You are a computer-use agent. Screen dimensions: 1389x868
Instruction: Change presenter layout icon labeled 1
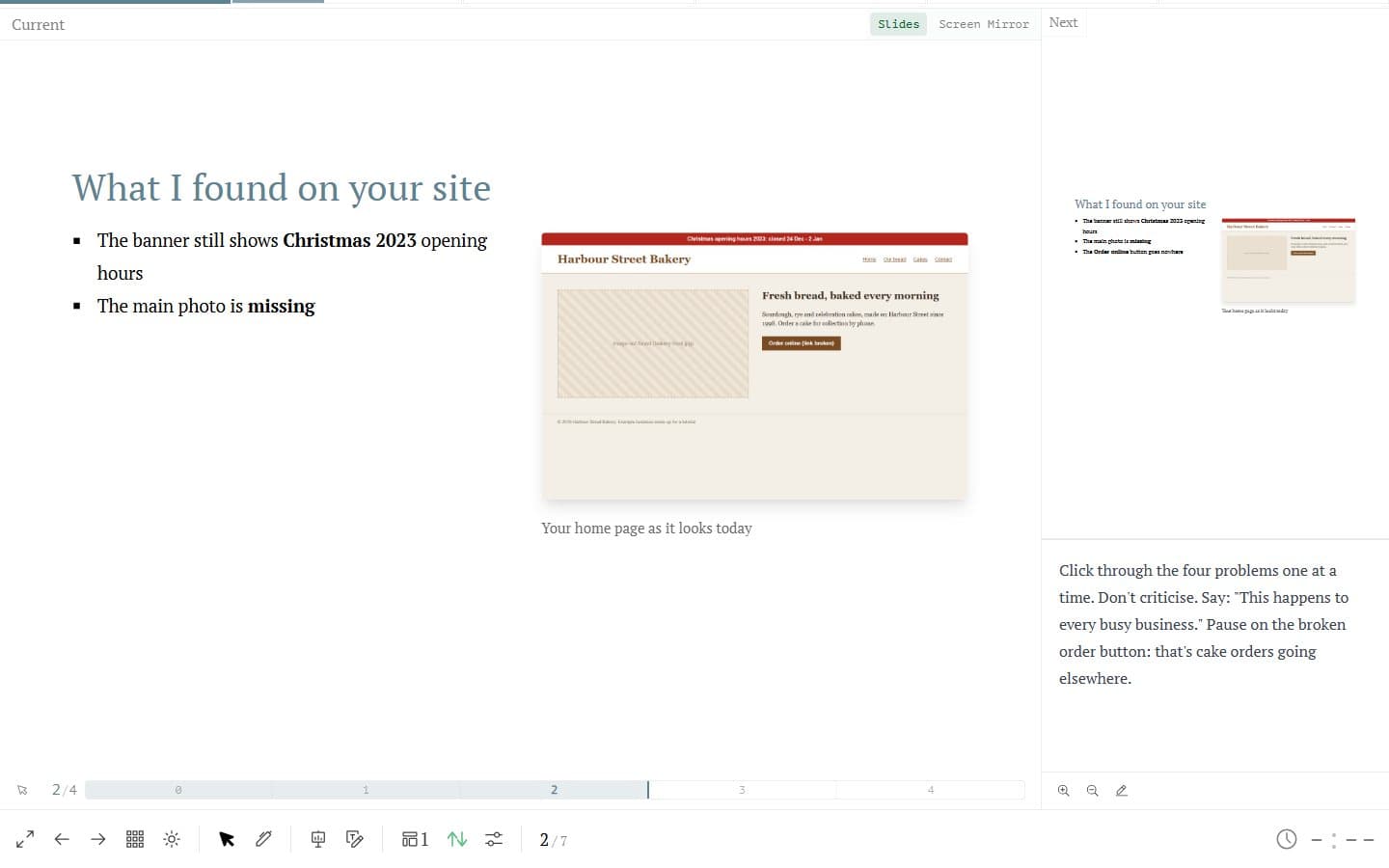tap(415, 839)
